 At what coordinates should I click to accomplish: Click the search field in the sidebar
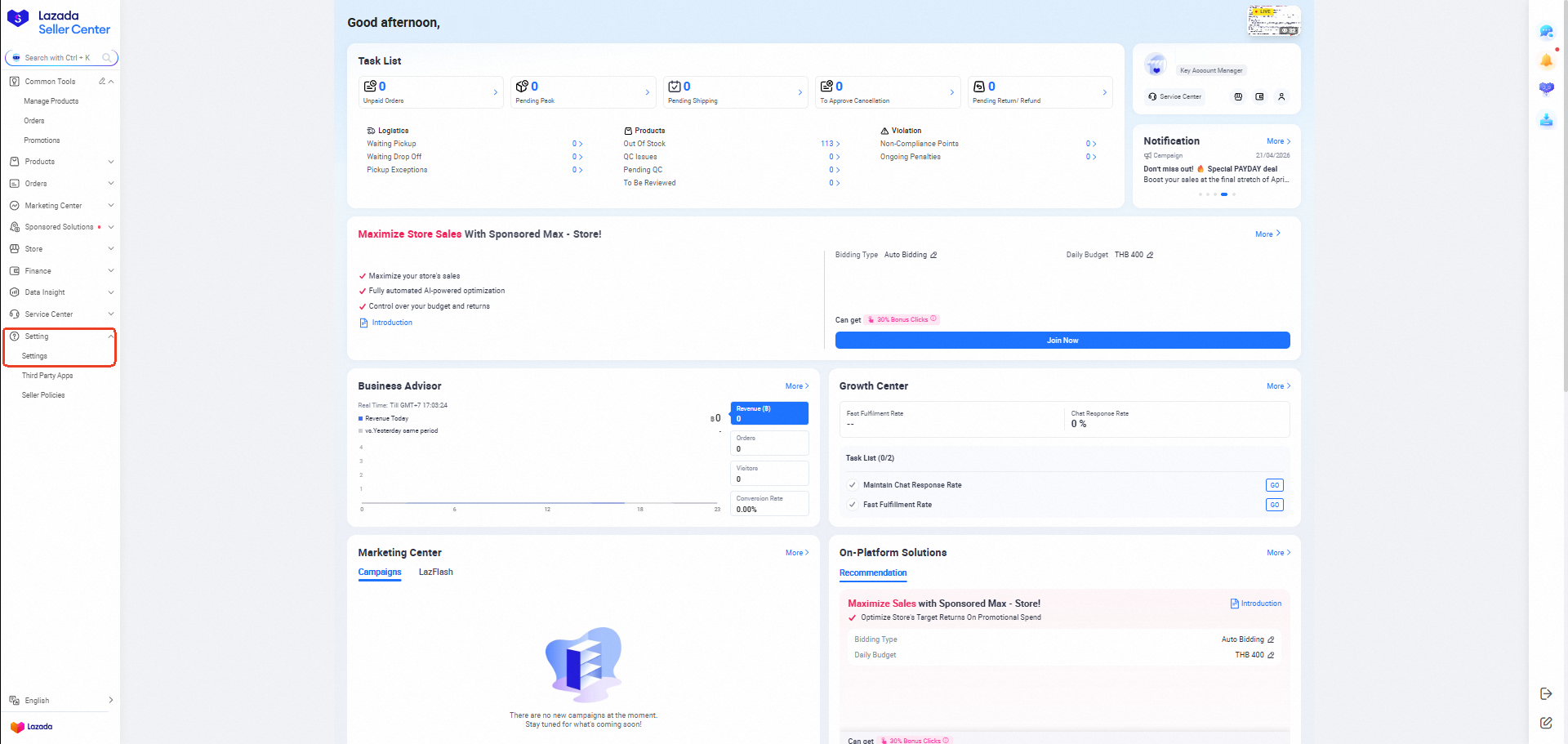pyautogui.click(x=57, y=58)
